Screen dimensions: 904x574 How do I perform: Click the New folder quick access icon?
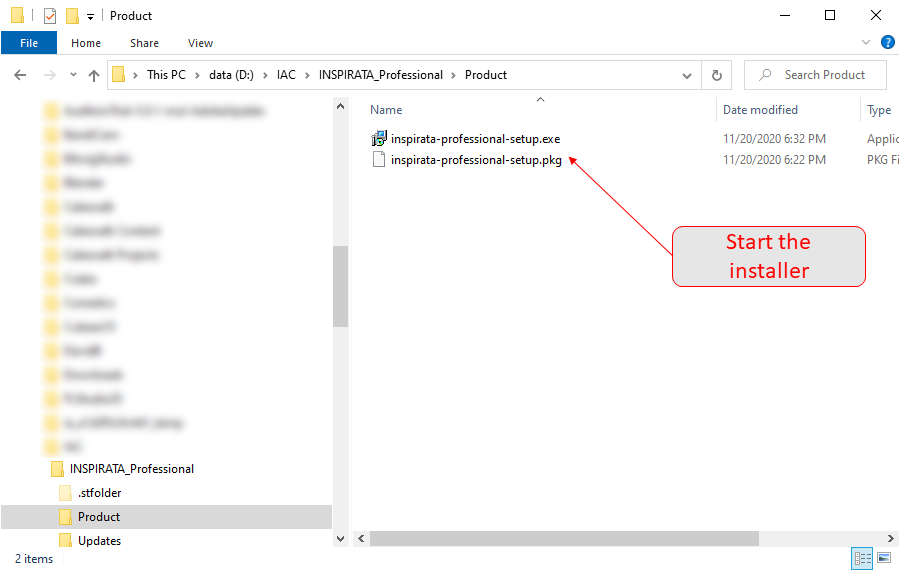(72, 16)
